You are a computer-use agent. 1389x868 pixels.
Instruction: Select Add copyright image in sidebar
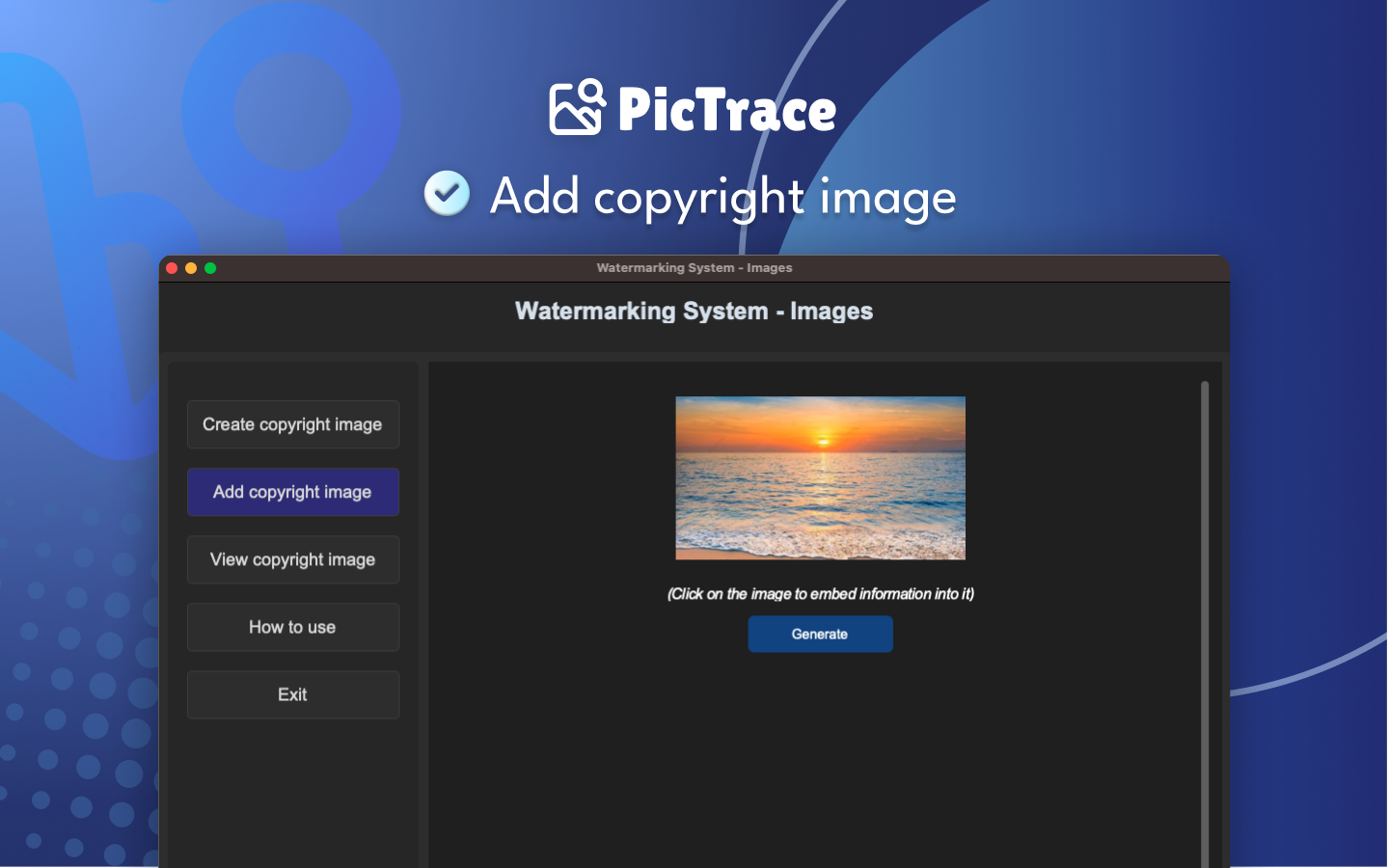coord(292,492)
